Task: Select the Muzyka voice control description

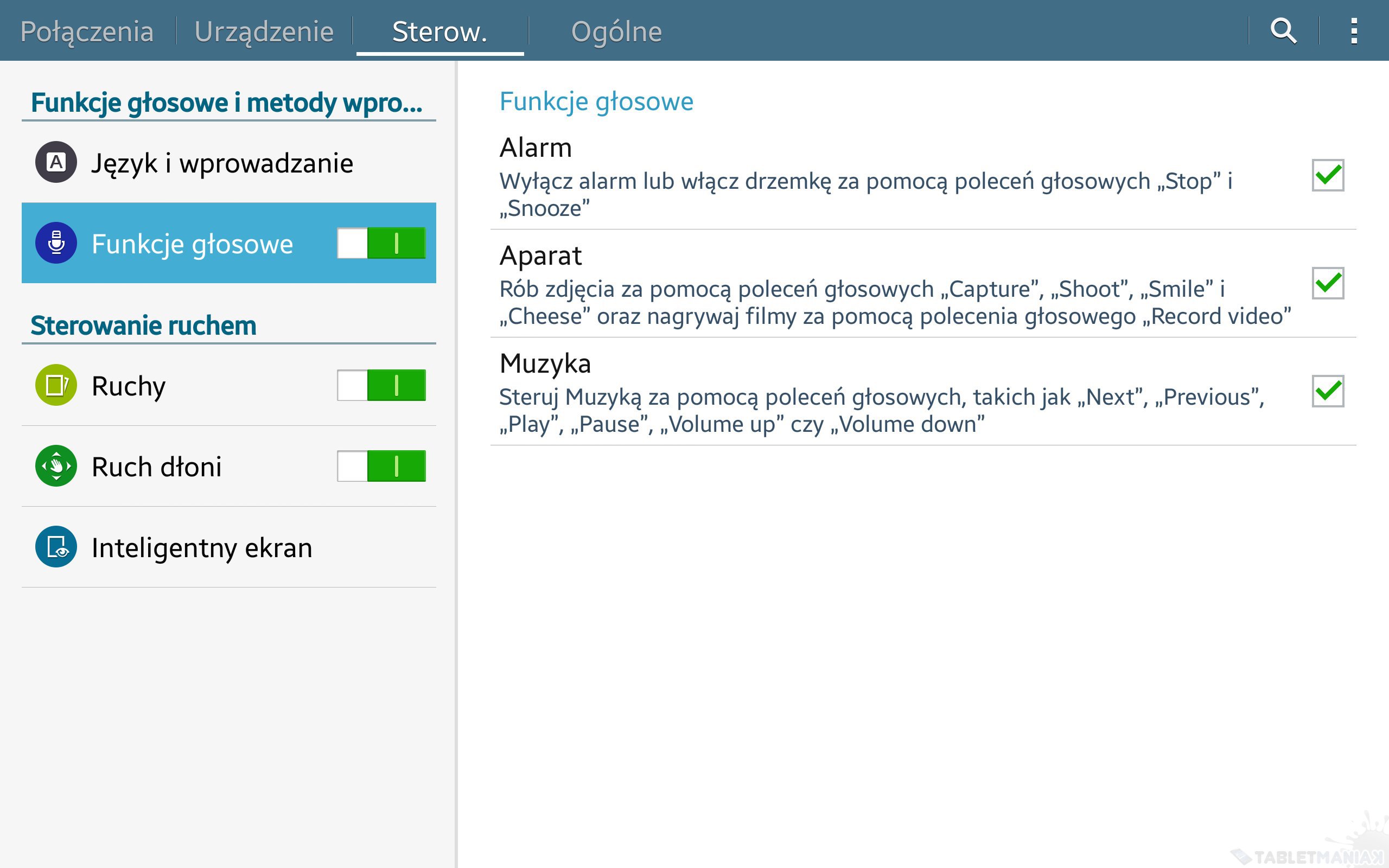Action: tap(882, 411)
